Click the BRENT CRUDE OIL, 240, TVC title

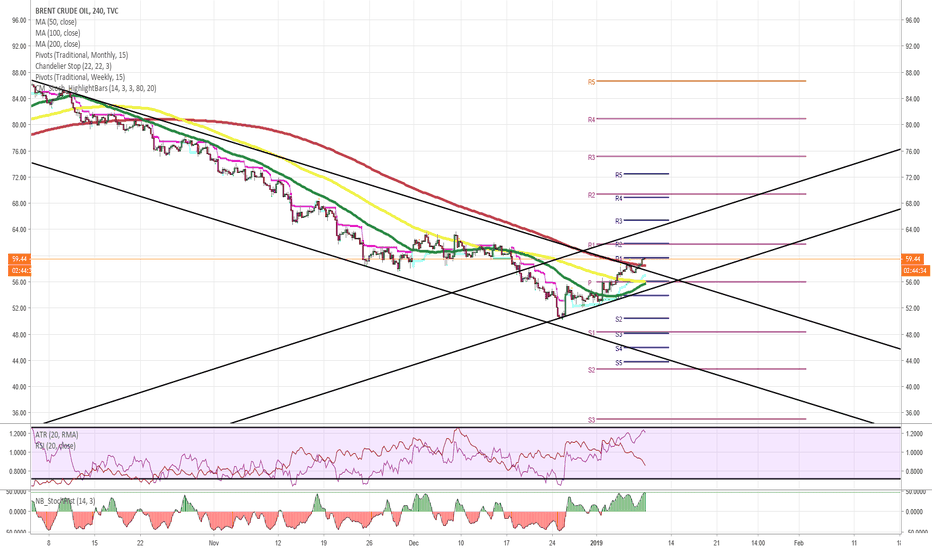click(x=77, y=11)
